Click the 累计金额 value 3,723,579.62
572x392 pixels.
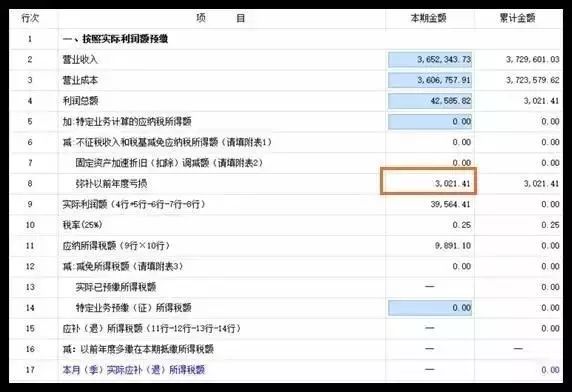pyautogui.click(x=533, y=80)
